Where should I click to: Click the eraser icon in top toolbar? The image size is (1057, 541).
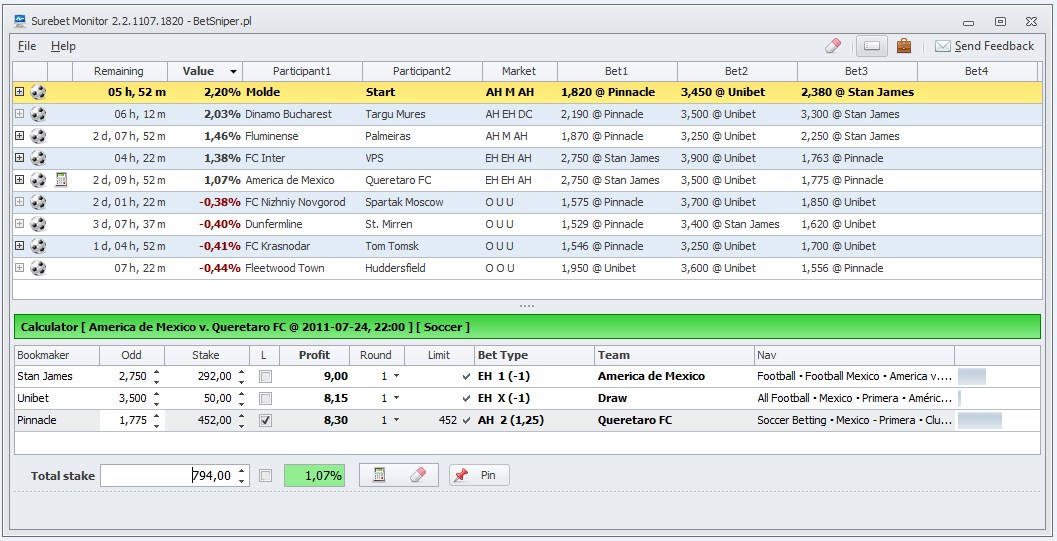[x=833, y=46]
